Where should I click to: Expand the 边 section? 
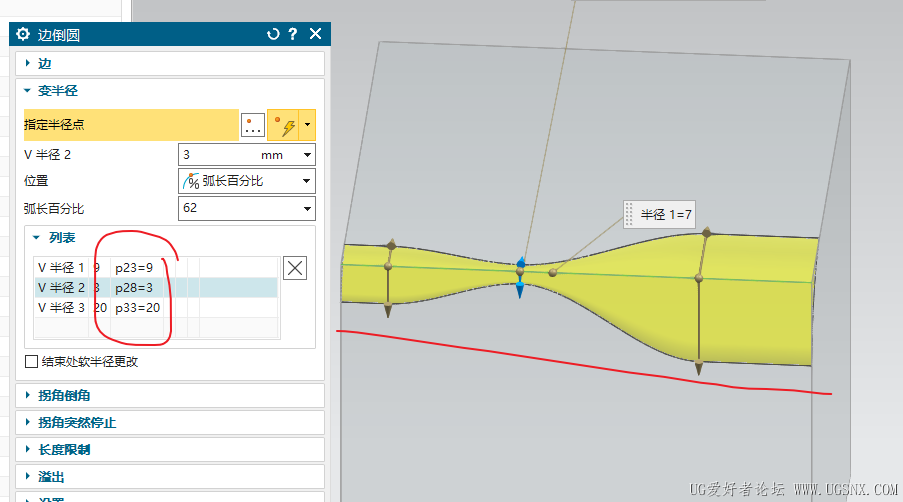click(170, 63)
